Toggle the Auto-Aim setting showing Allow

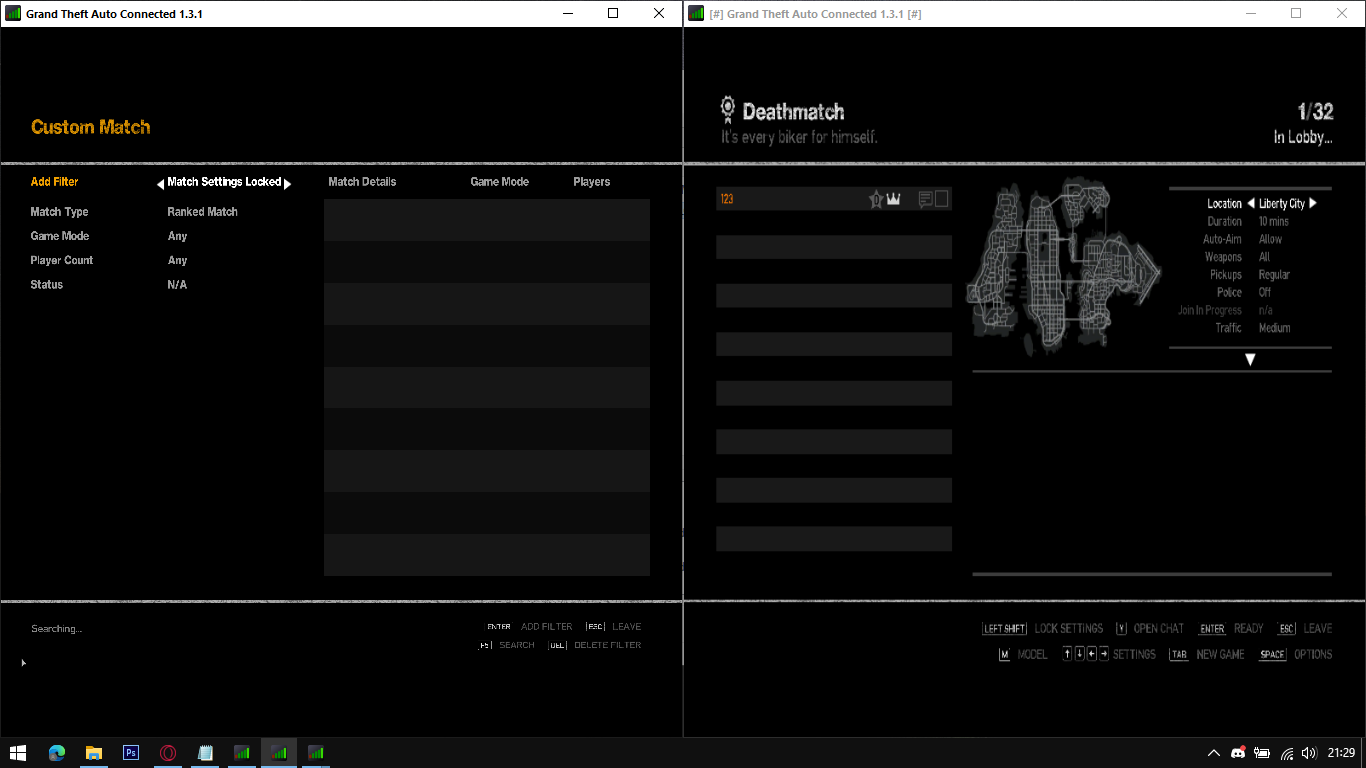(x=1270, y=239)
